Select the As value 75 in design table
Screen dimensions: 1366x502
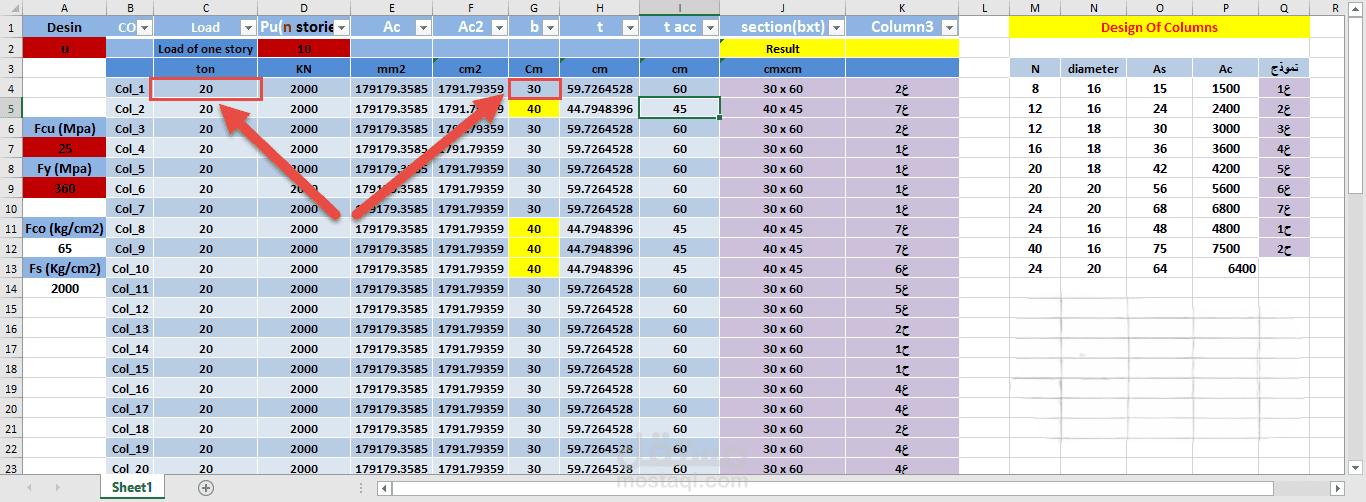1160,249
